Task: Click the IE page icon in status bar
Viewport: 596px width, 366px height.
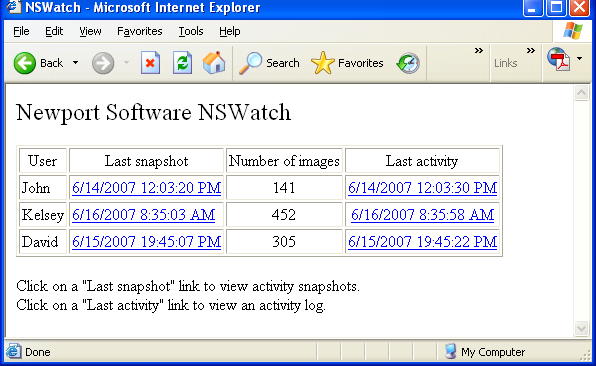Action: pos(14,352)
